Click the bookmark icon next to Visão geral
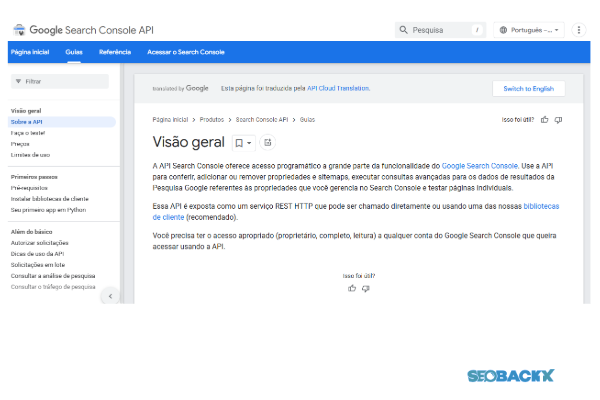The image size is (600, 400). [239, 143]
